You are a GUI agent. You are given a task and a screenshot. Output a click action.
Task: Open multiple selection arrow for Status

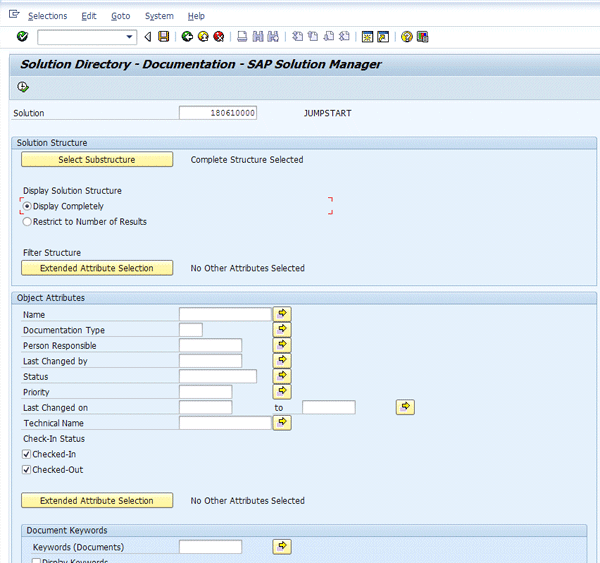point(283,376)
